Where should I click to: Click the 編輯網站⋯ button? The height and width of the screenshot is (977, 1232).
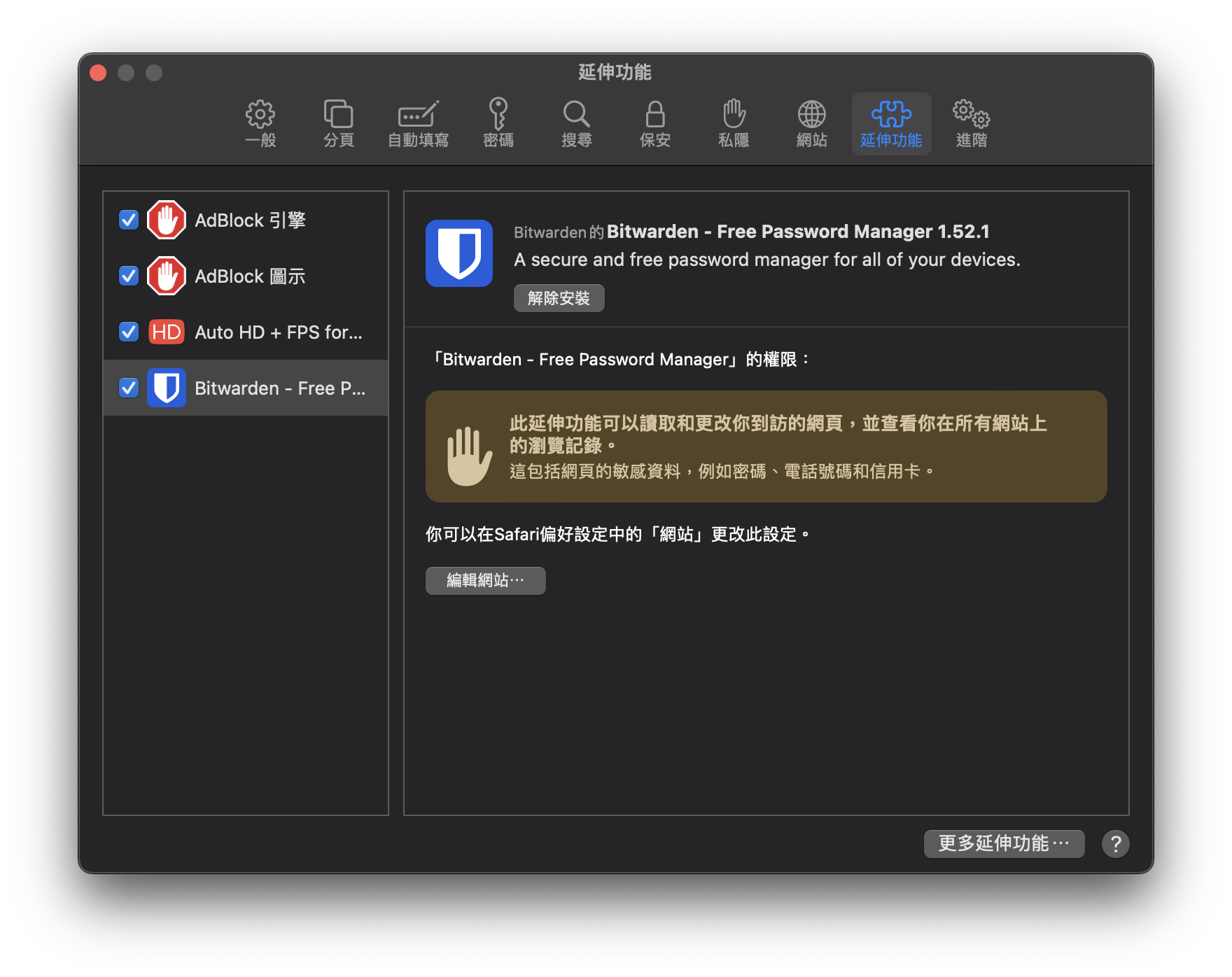pos(485,580)
